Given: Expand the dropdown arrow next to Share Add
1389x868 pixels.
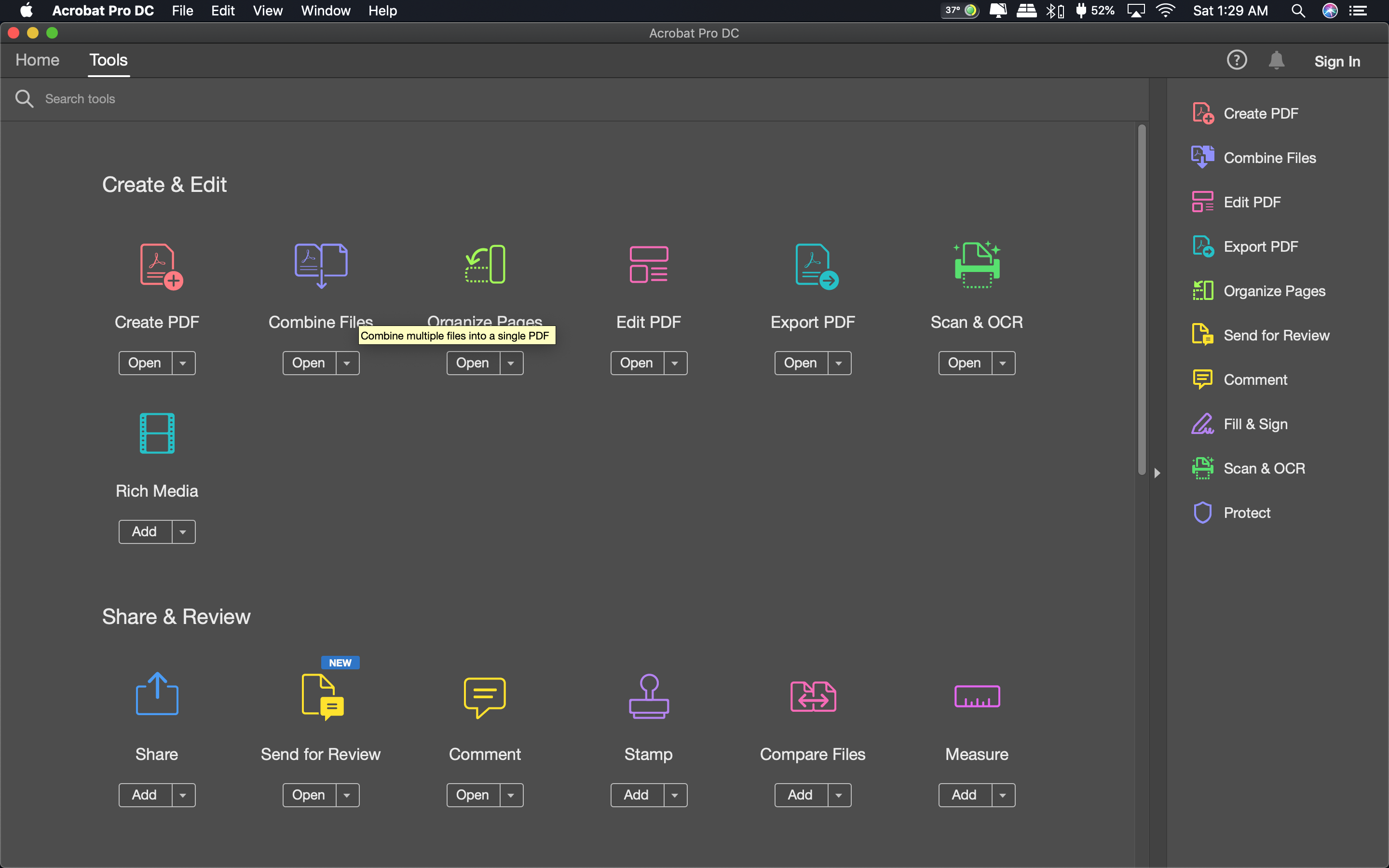Looking at the screenshot, I should pos(183,795).
